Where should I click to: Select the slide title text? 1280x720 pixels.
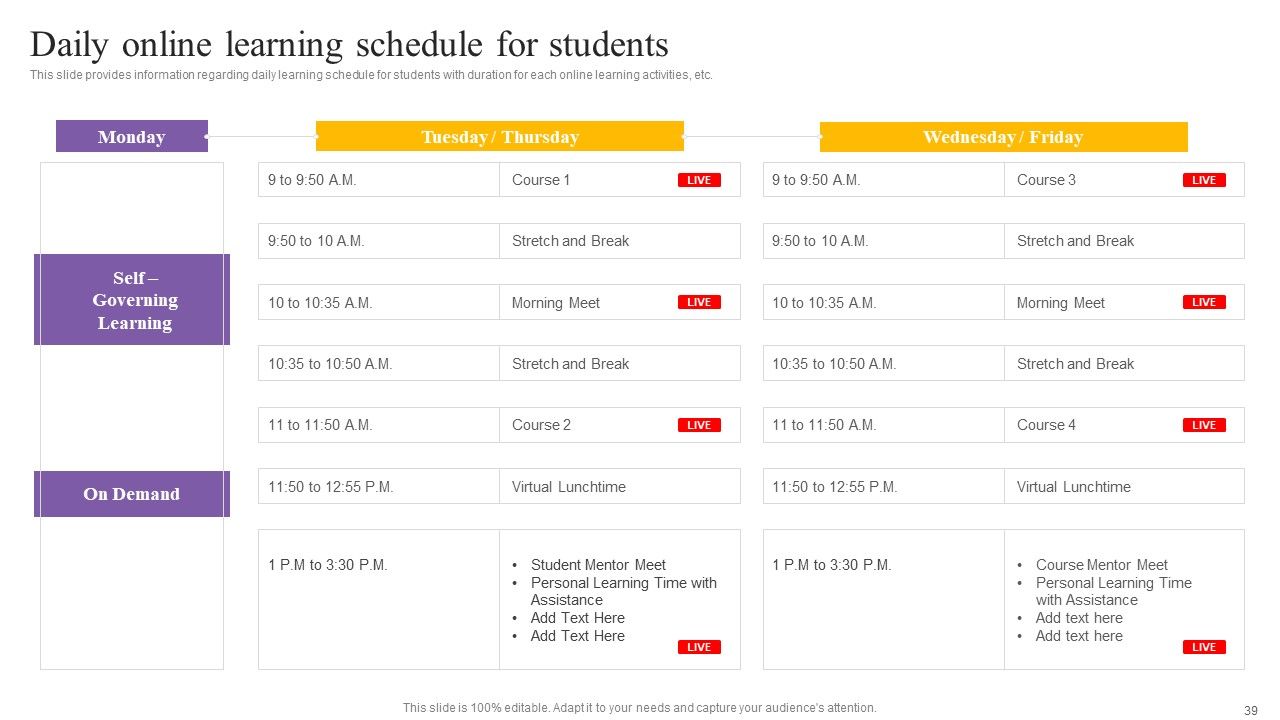(349, 45)
